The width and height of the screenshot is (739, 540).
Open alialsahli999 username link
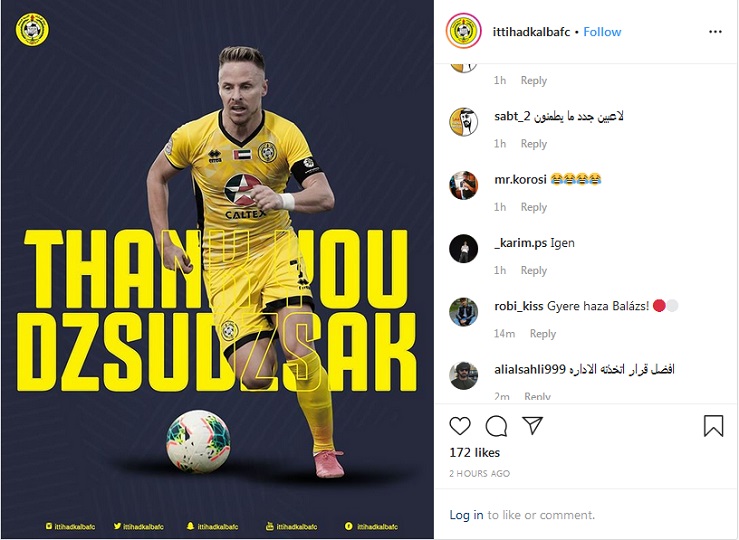(530, 369)
